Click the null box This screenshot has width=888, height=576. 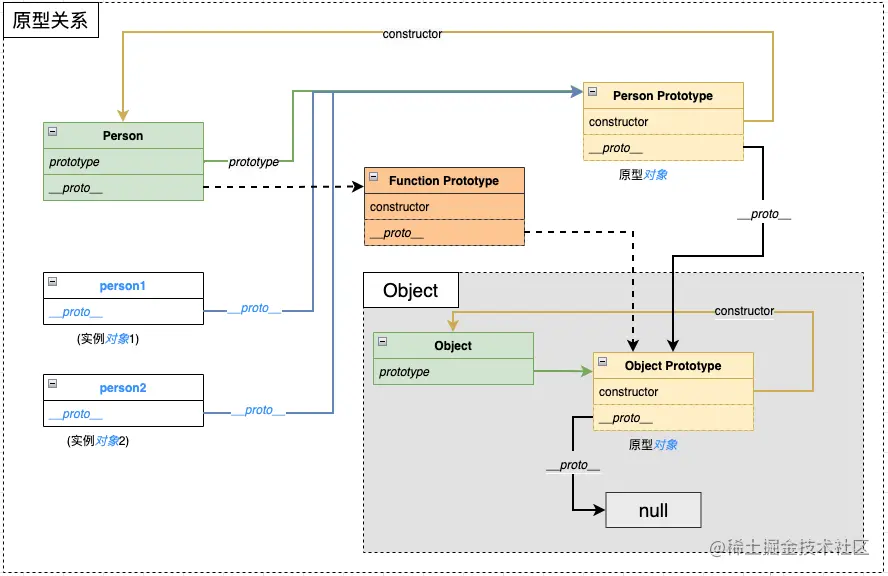pyautogui.click(x=654, y=510)
